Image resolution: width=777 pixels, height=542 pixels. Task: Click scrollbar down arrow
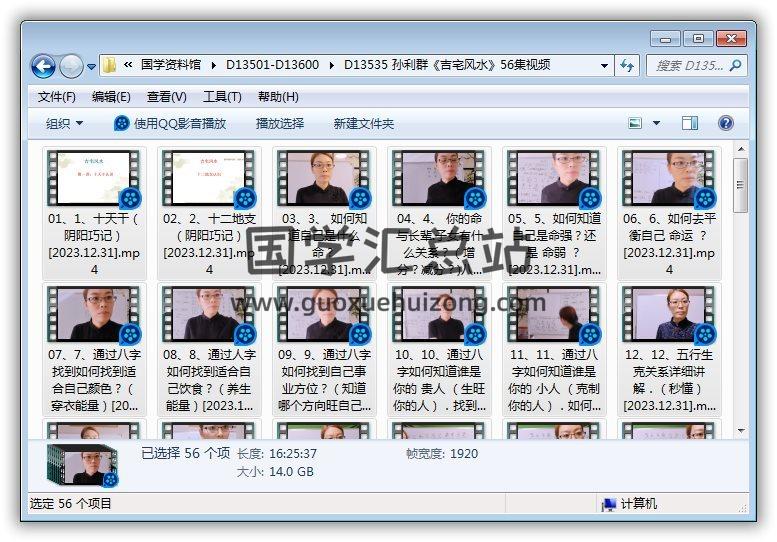coord(741,431)
